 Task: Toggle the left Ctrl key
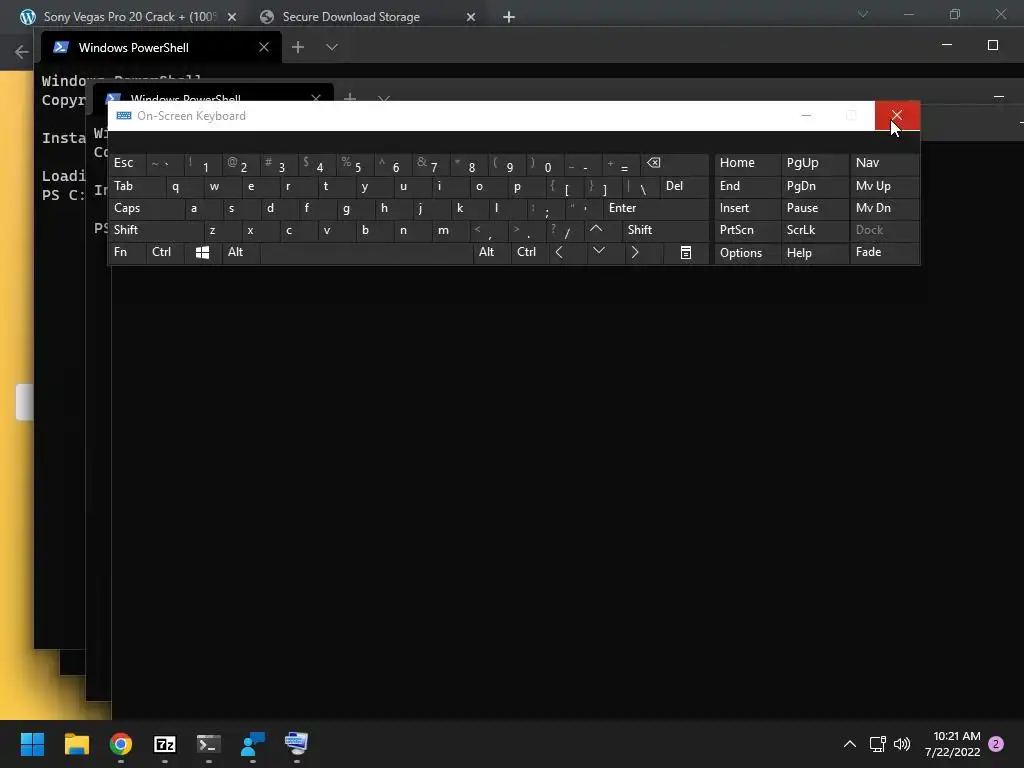click(x=165, y=253)
